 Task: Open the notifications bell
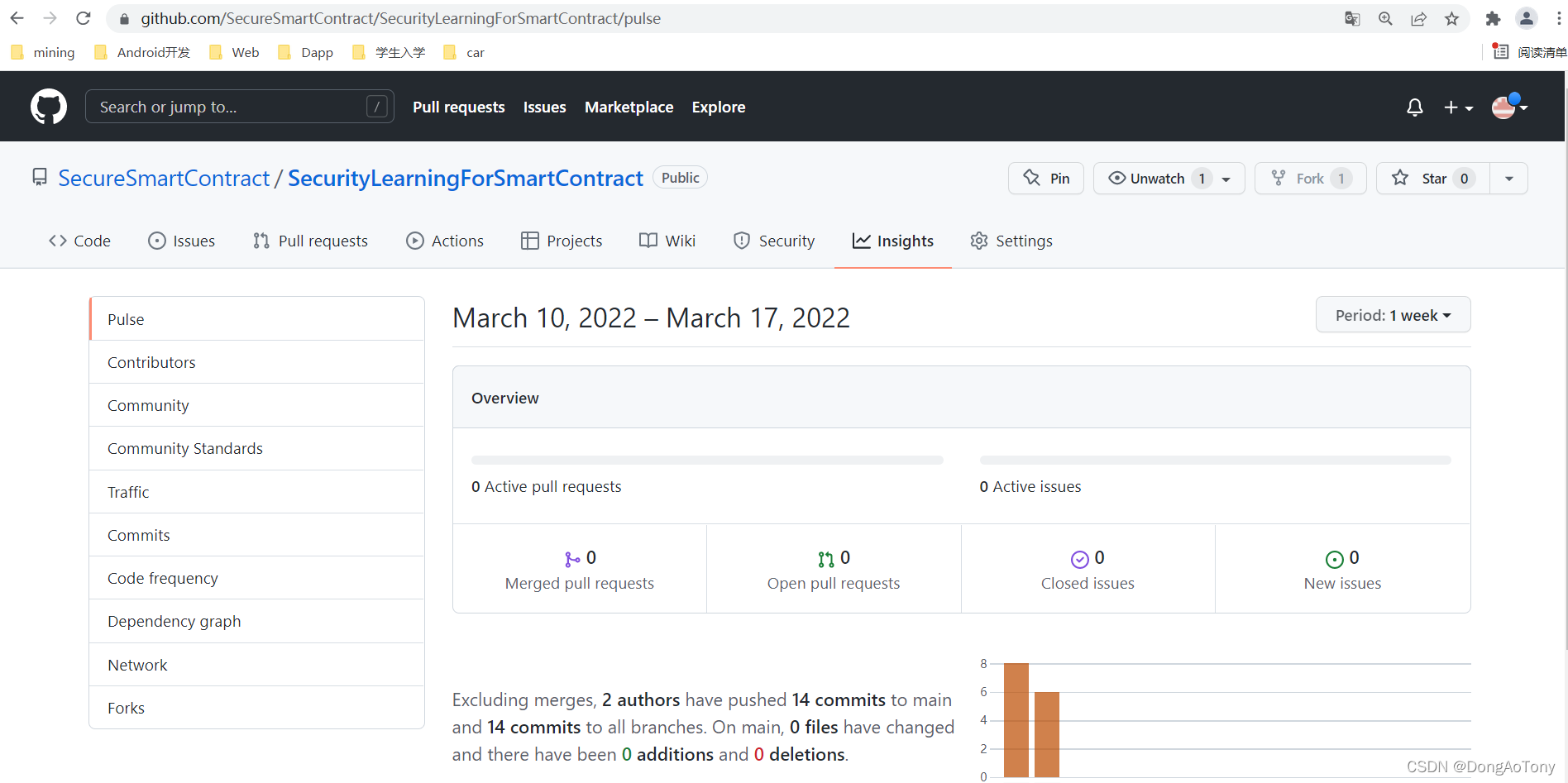tap(1415, 107)
